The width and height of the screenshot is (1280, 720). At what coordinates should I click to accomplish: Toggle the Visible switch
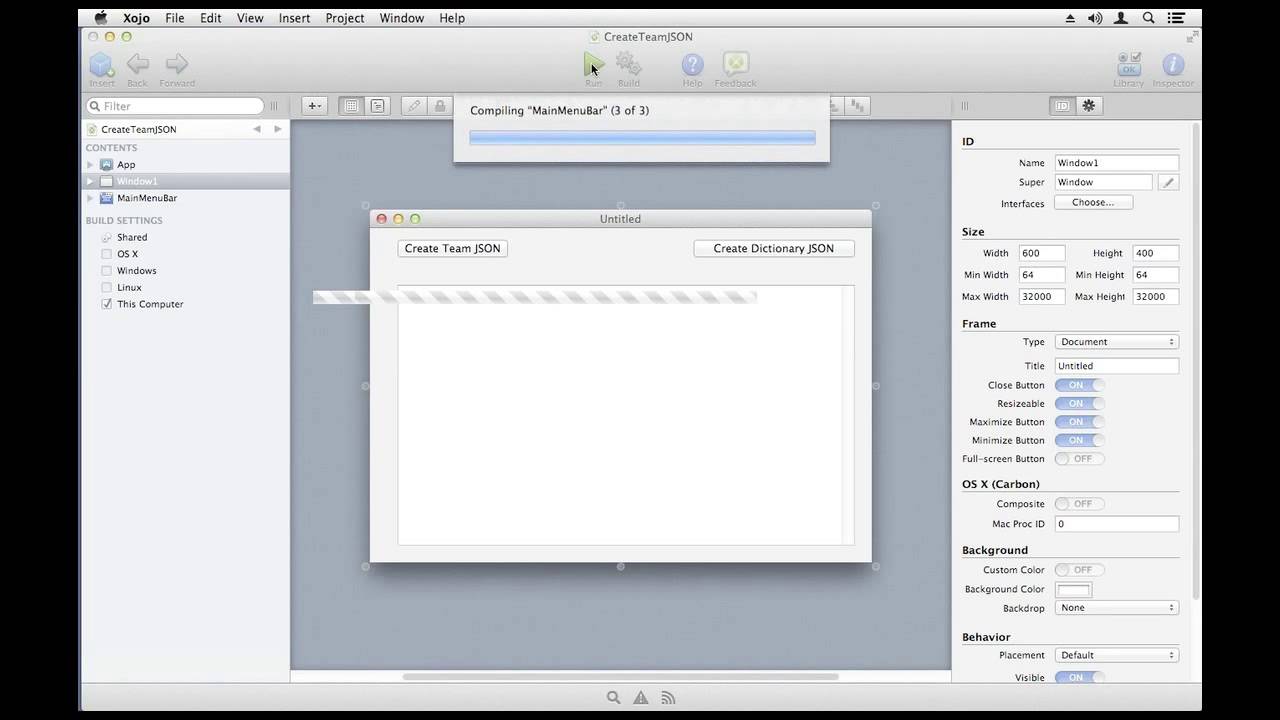pyautogui.click(x=1079, y=678)
